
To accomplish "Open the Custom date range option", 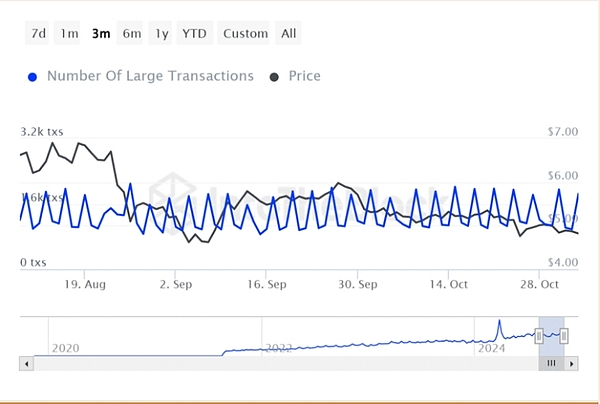I will pyautogui.click(x=244, y=33).
